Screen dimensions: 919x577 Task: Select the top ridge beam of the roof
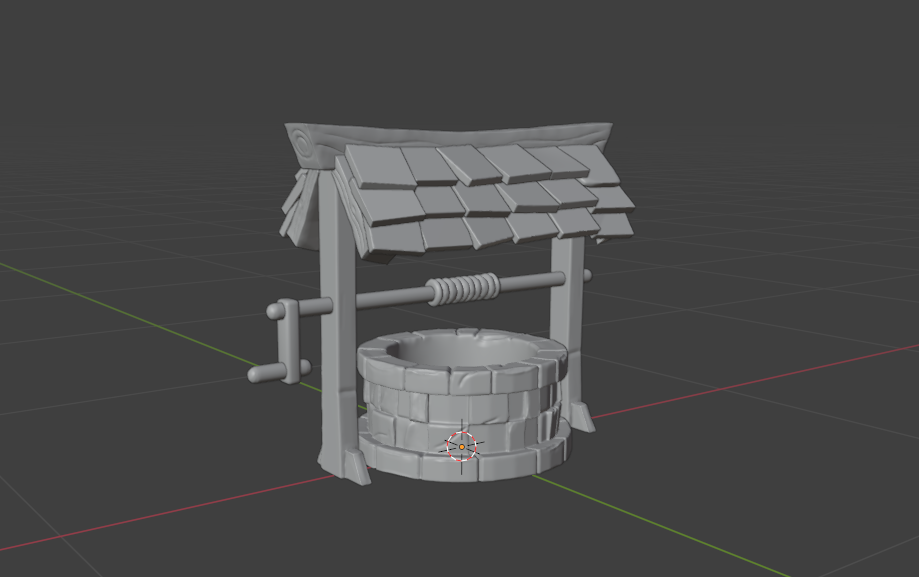coord(450,135)
